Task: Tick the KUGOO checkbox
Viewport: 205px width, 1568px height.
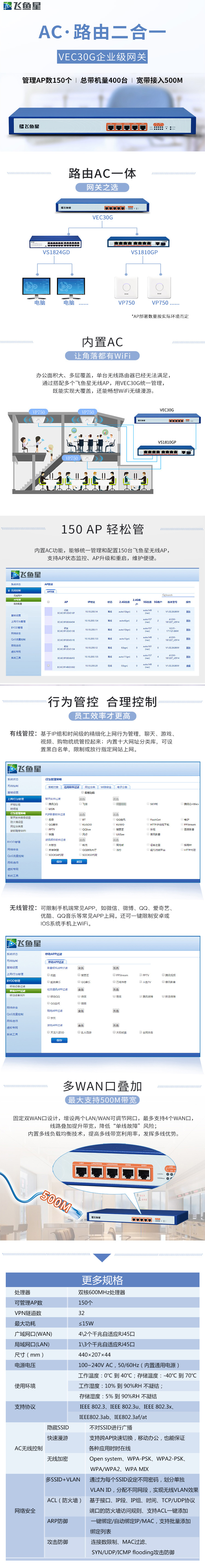Action: tap(80, 825)
